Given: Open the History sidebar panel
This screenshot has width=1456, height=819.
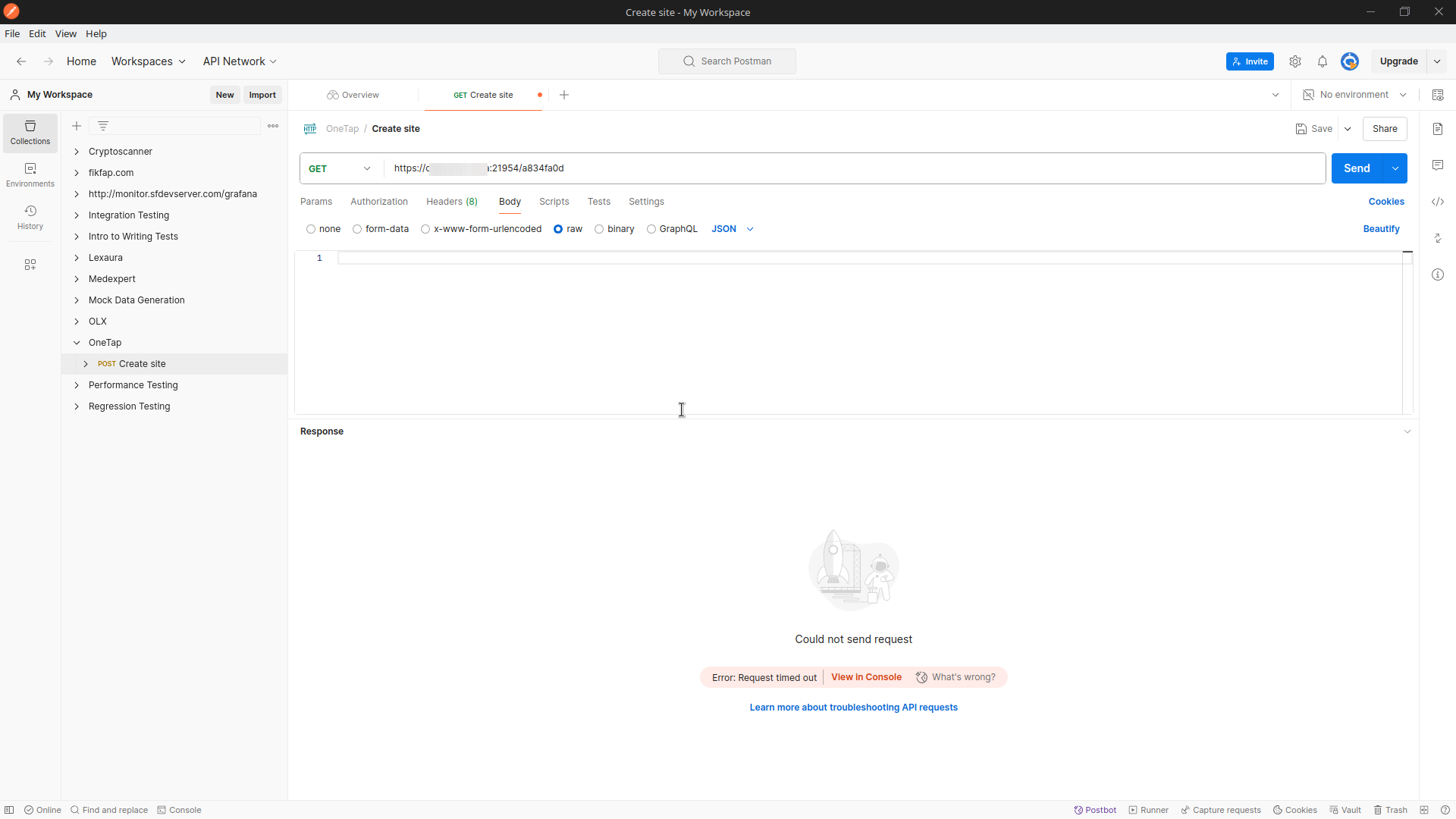Looking at the screenshot, I should click(x=30, y=217).
